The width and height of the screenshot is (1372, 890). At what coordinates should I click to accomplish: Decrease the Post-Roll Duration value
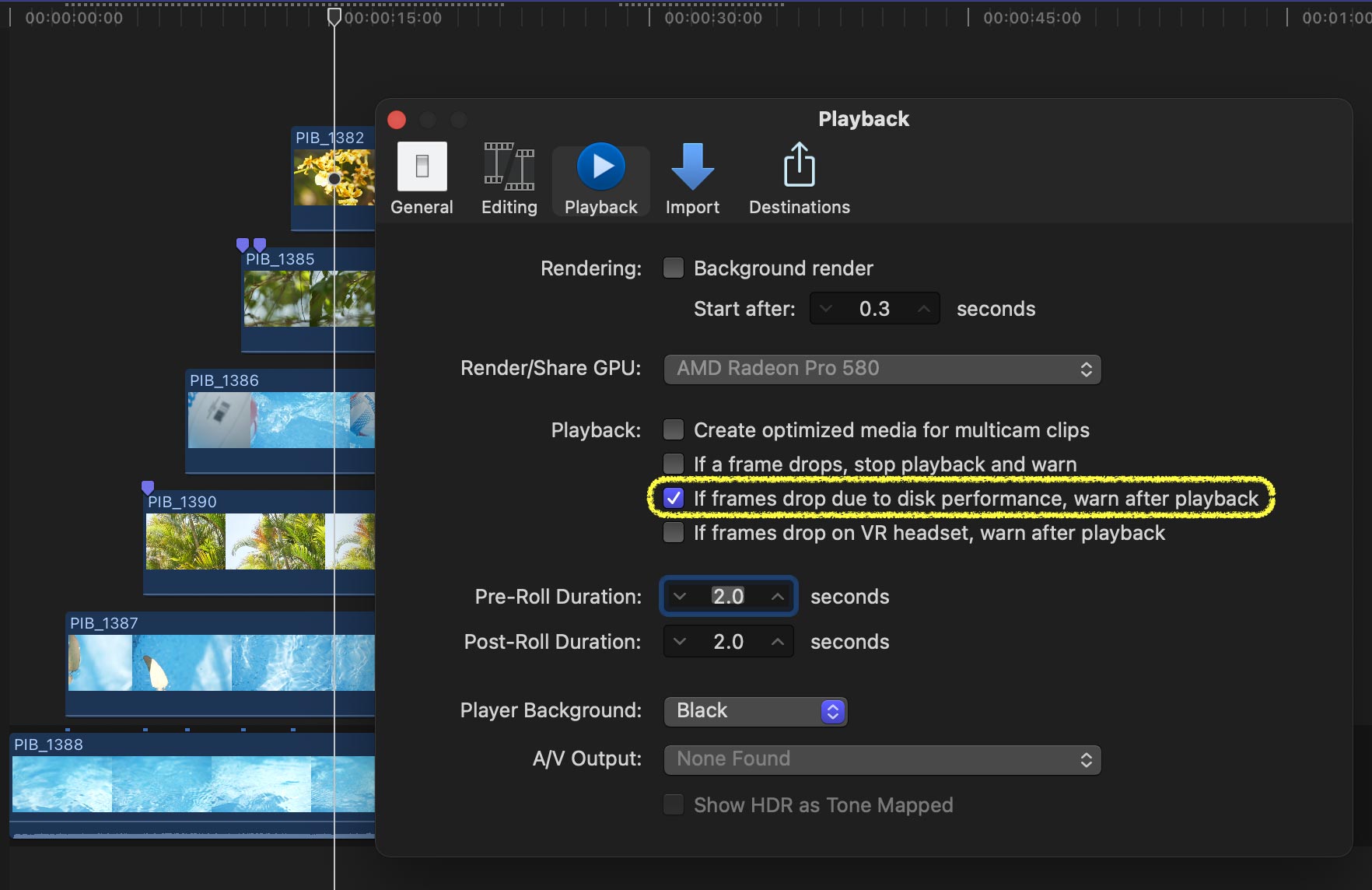tap(680, 642)
